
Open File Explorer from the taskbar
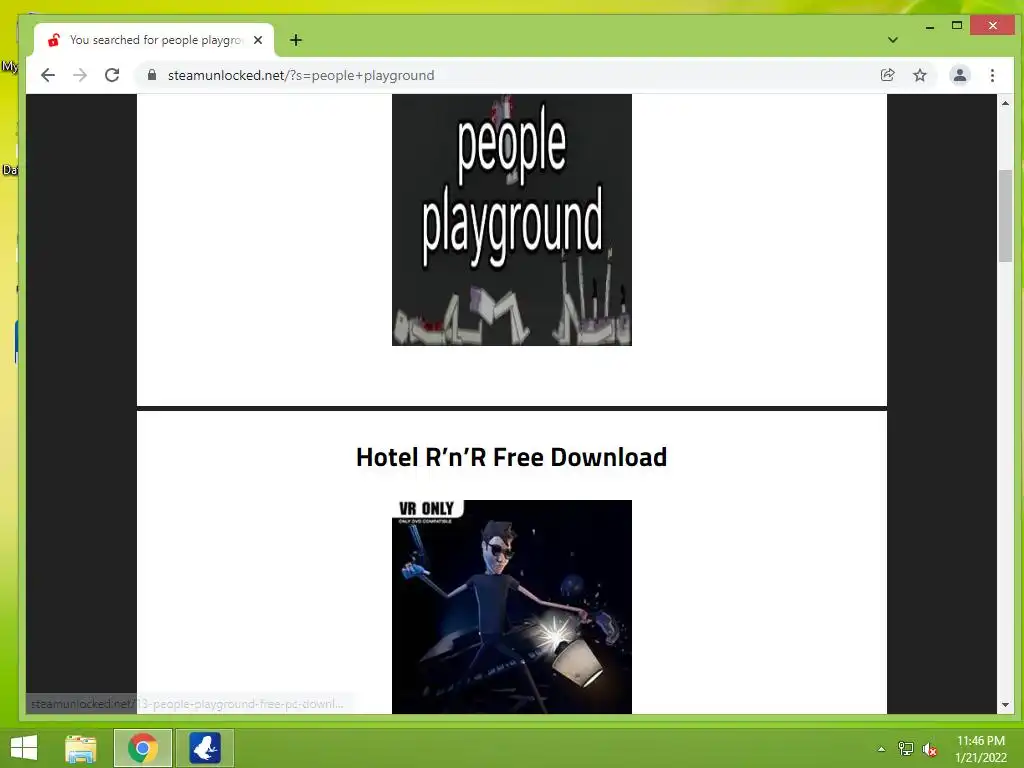pyautogui.click(x=80, y=748)
